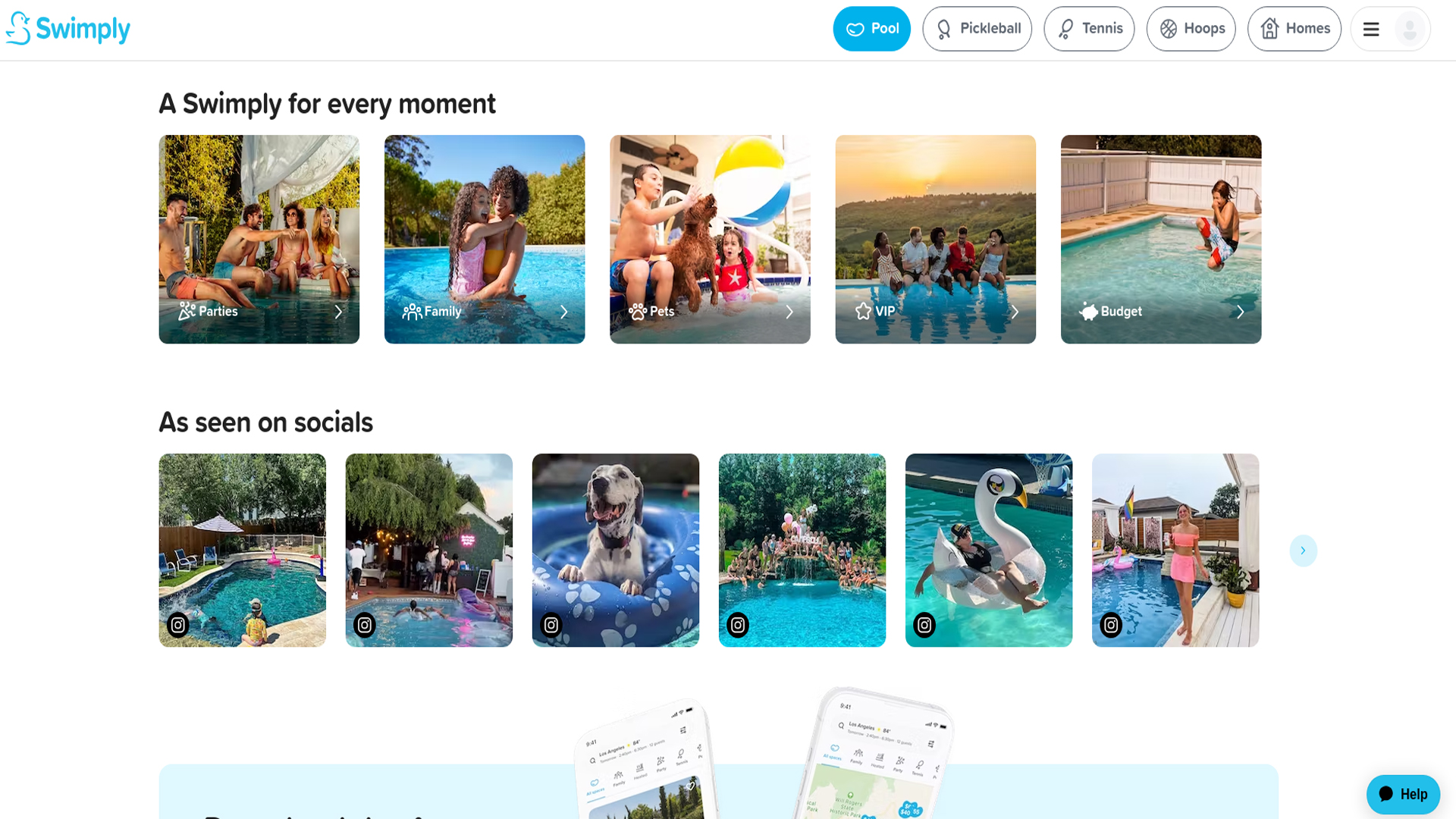Click Instagram icon on pink outfit photo
Screen dimensions: 1456x819
1111,625
